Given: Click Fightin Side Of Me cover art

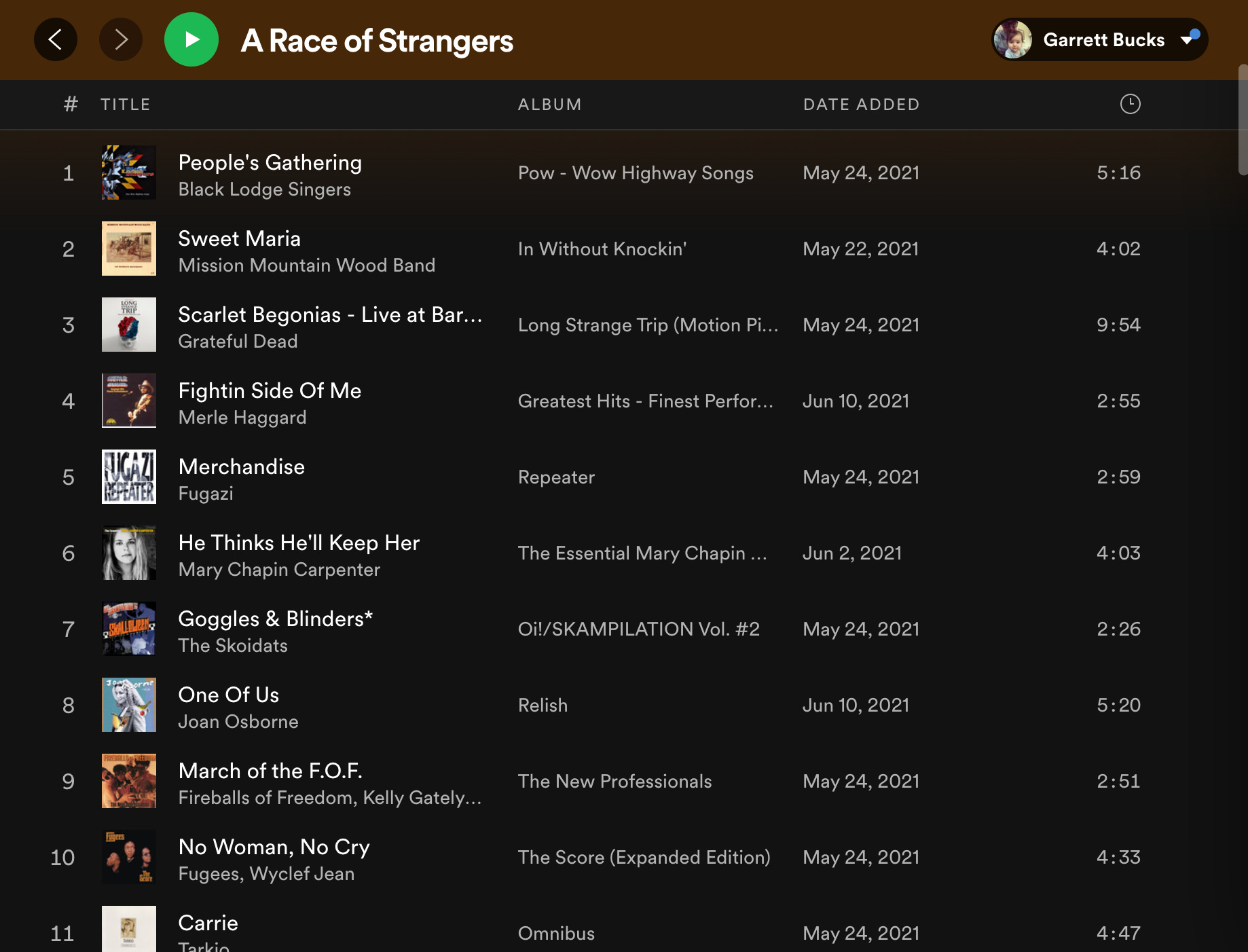Looking at the screenshot, I should click(x=129, y=401).
